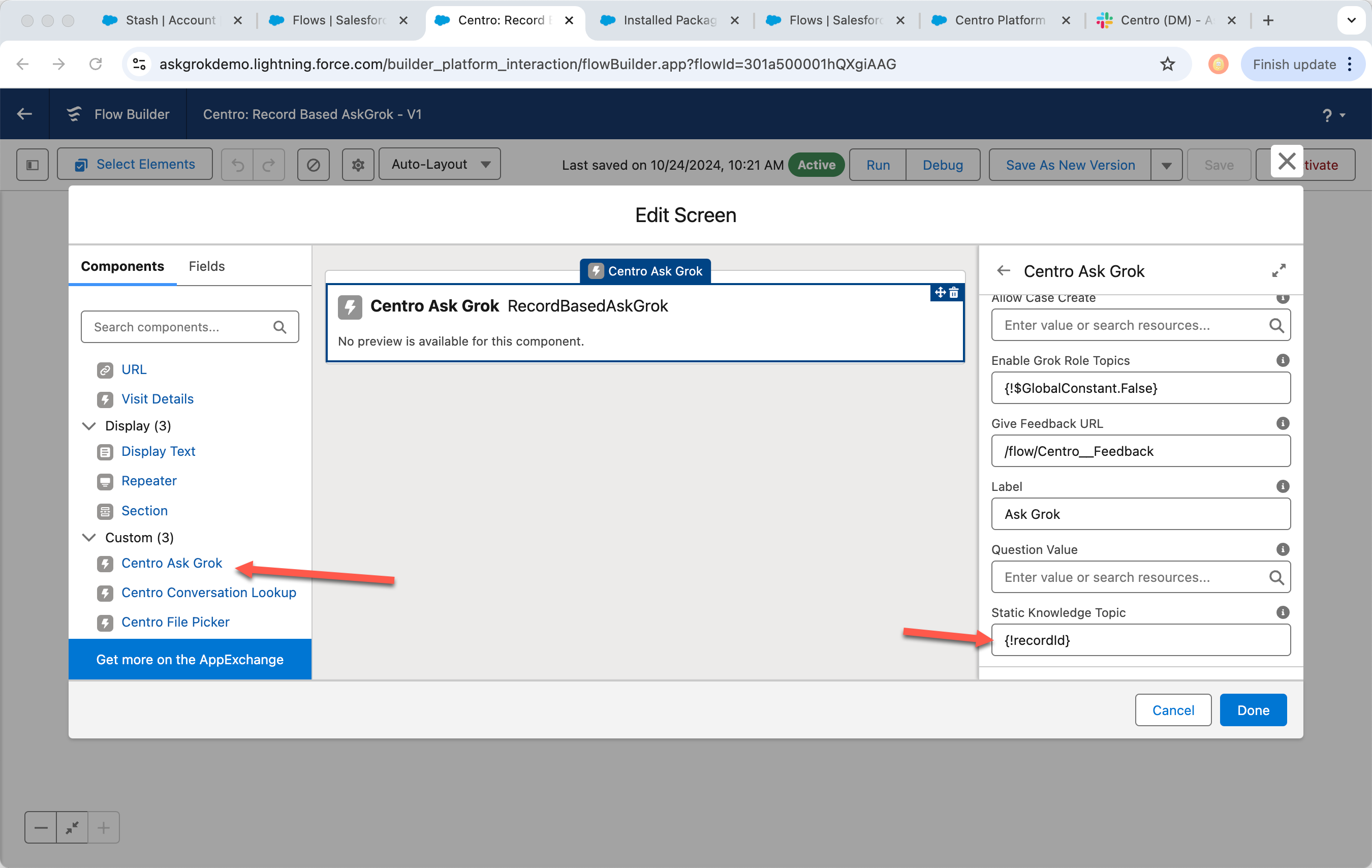Click the back arrow in Centro Ask Grok panel

click(1004, 271)
